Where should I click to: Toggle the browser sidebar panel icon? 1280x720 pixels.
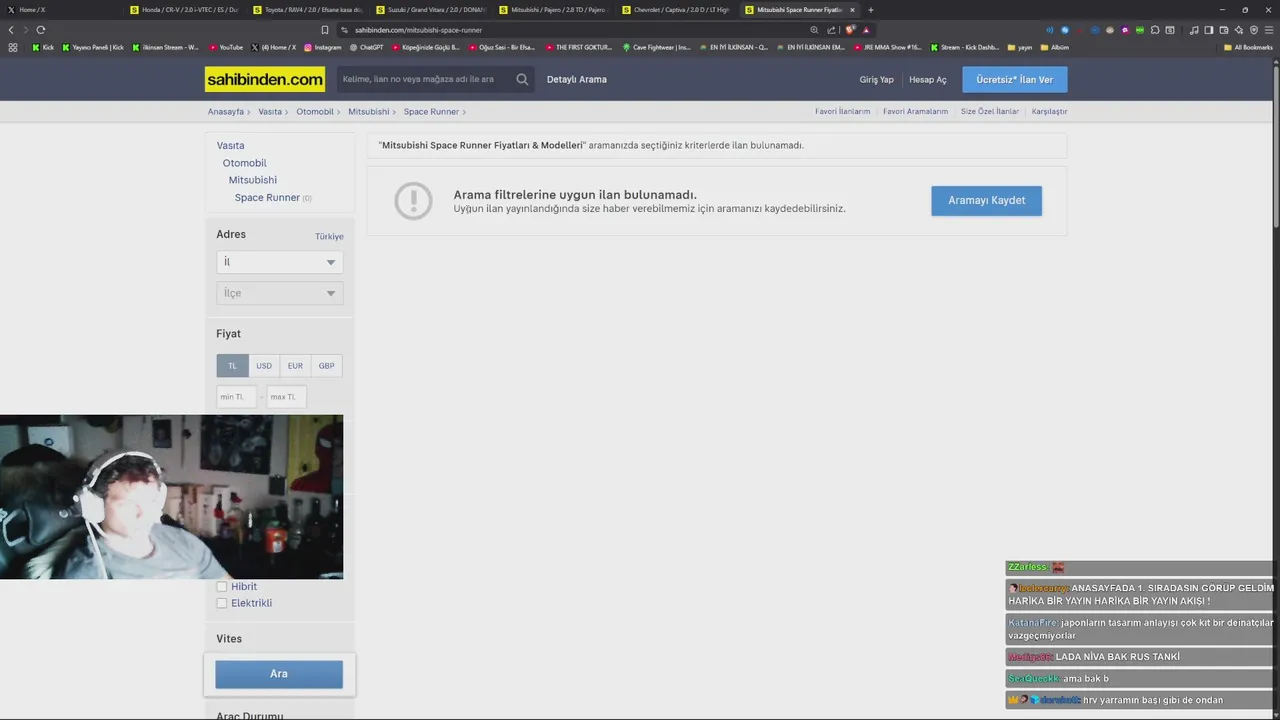(1208, 30)
